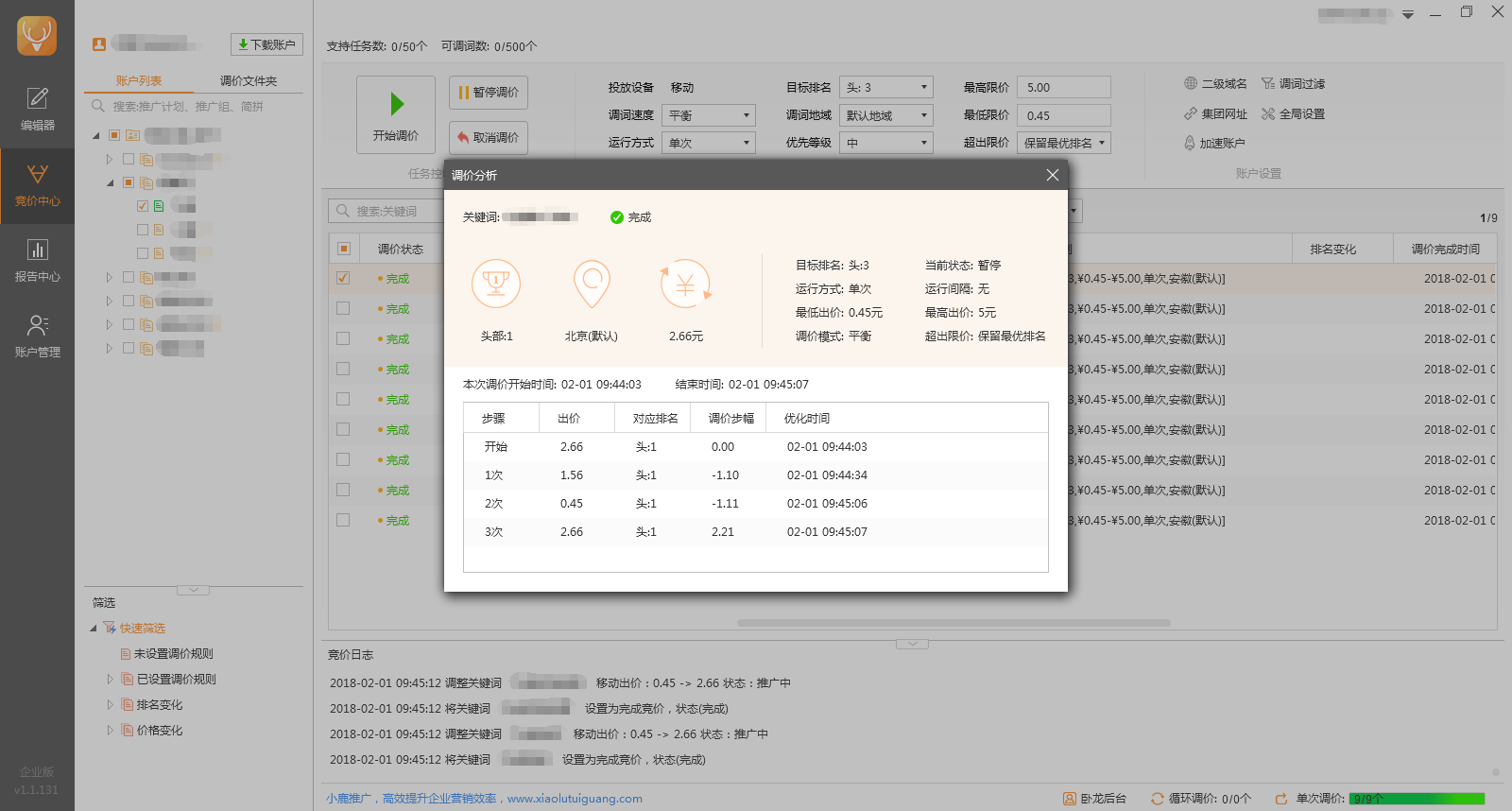Open the www.xiaolutuiguang.com link
This screenshot has height=811, width=1512.
(x=575, y=799)
